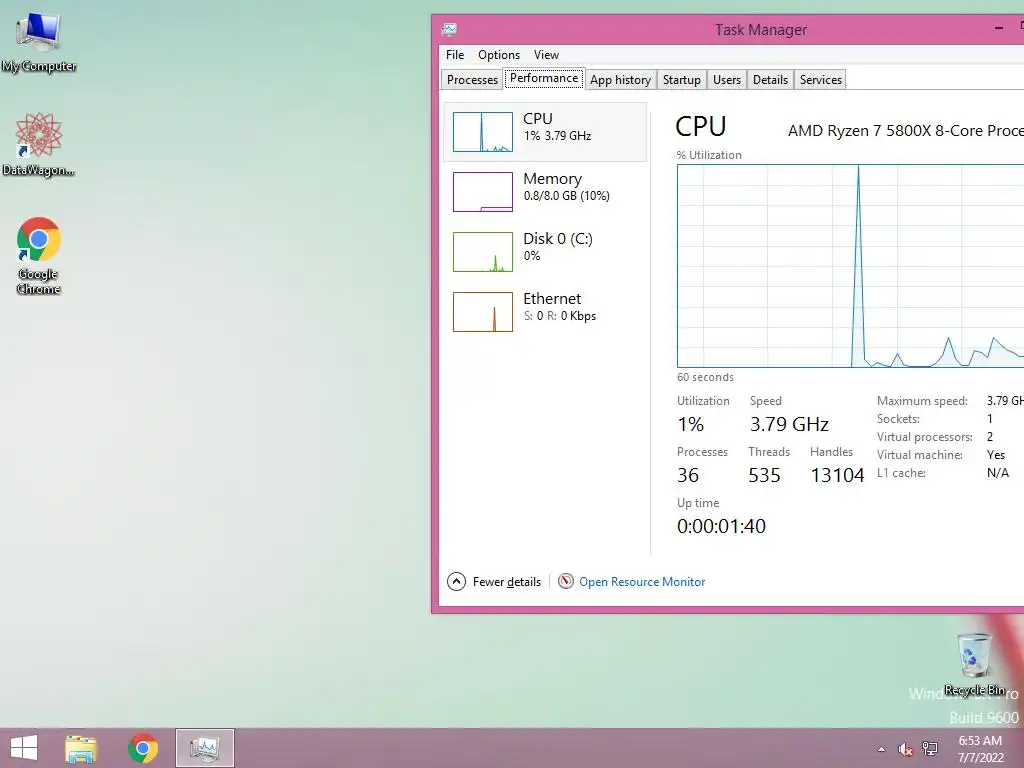Click Task Manager taskbar button
This screenshot has height=768, width=1024.
pyautogui.click(x=204, y=748)
